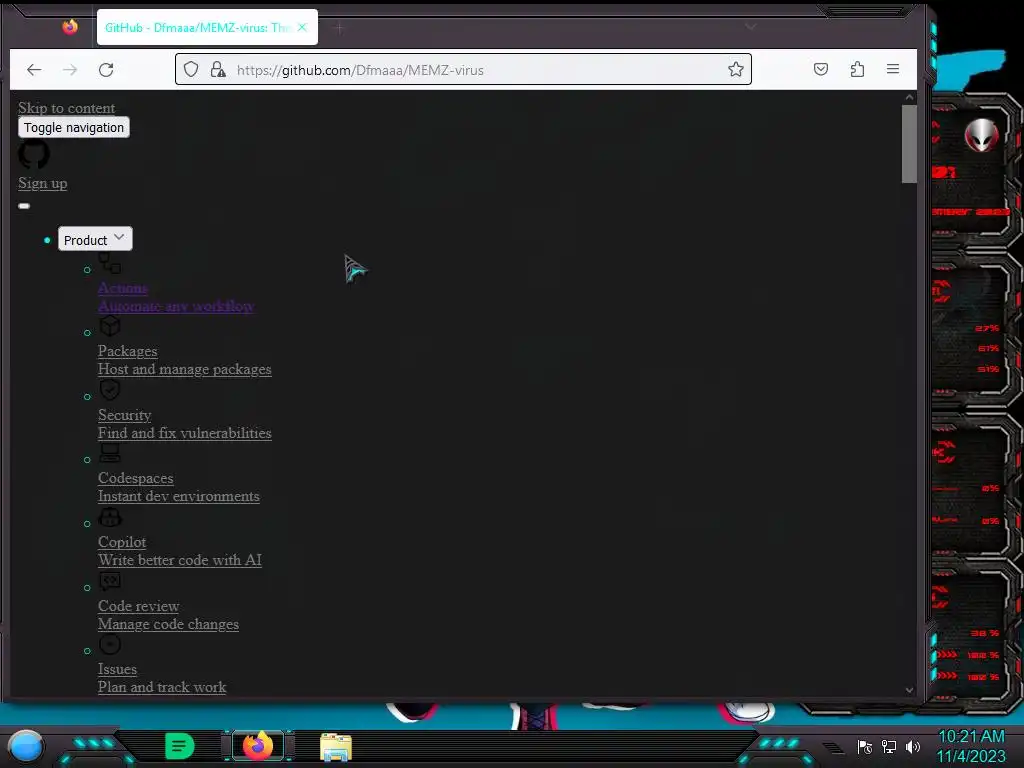Click Instant dev environments link
Screen dimensions: 1024x768
coord(179,496)
